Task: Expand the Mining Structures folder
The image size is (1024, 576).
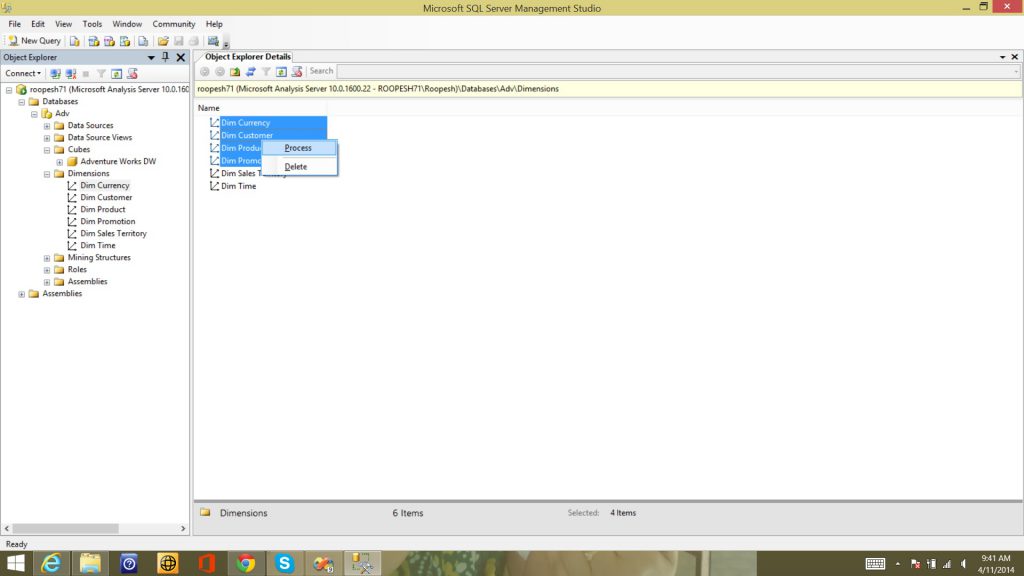Action: coord(47,258)
